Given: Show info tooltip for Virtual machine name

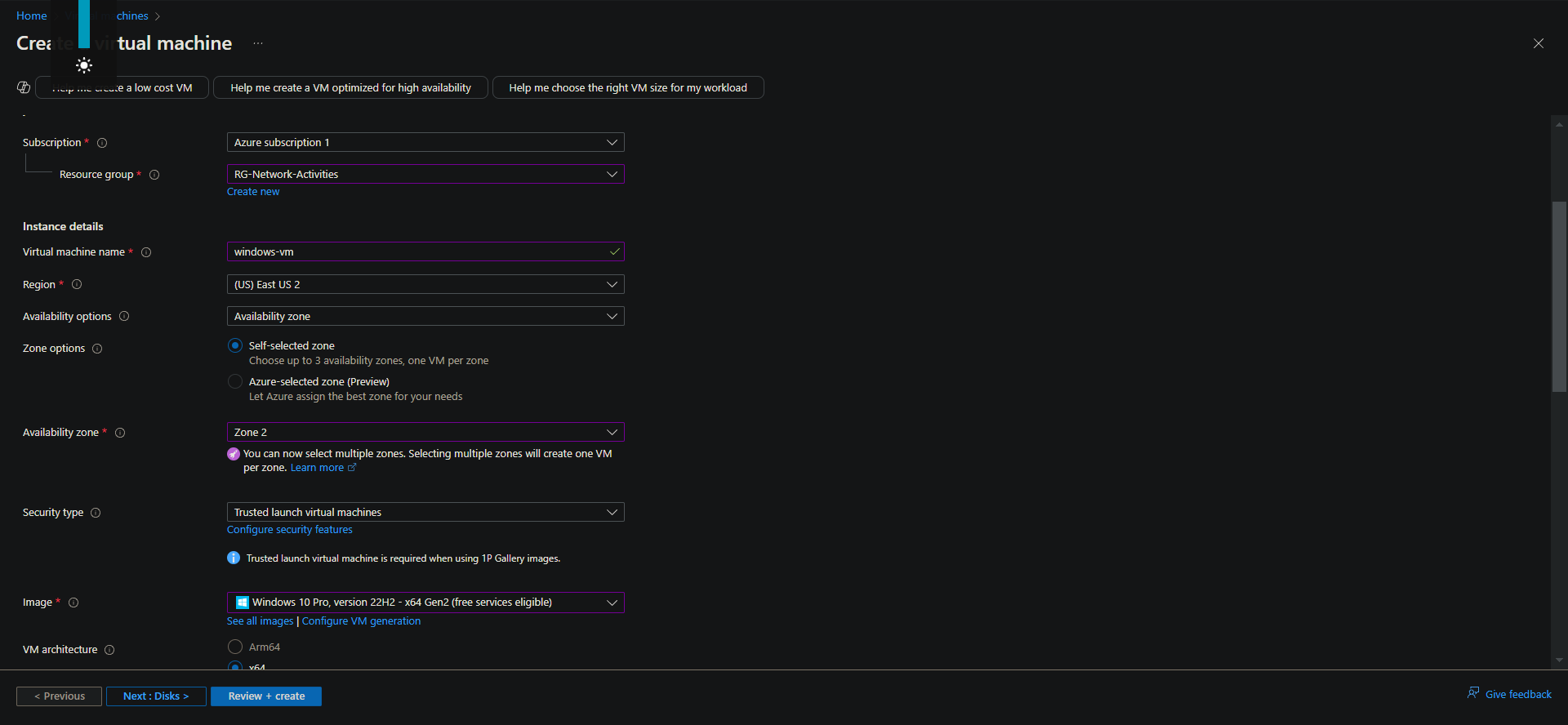Looking at the screenshot, I should [146, 252].
